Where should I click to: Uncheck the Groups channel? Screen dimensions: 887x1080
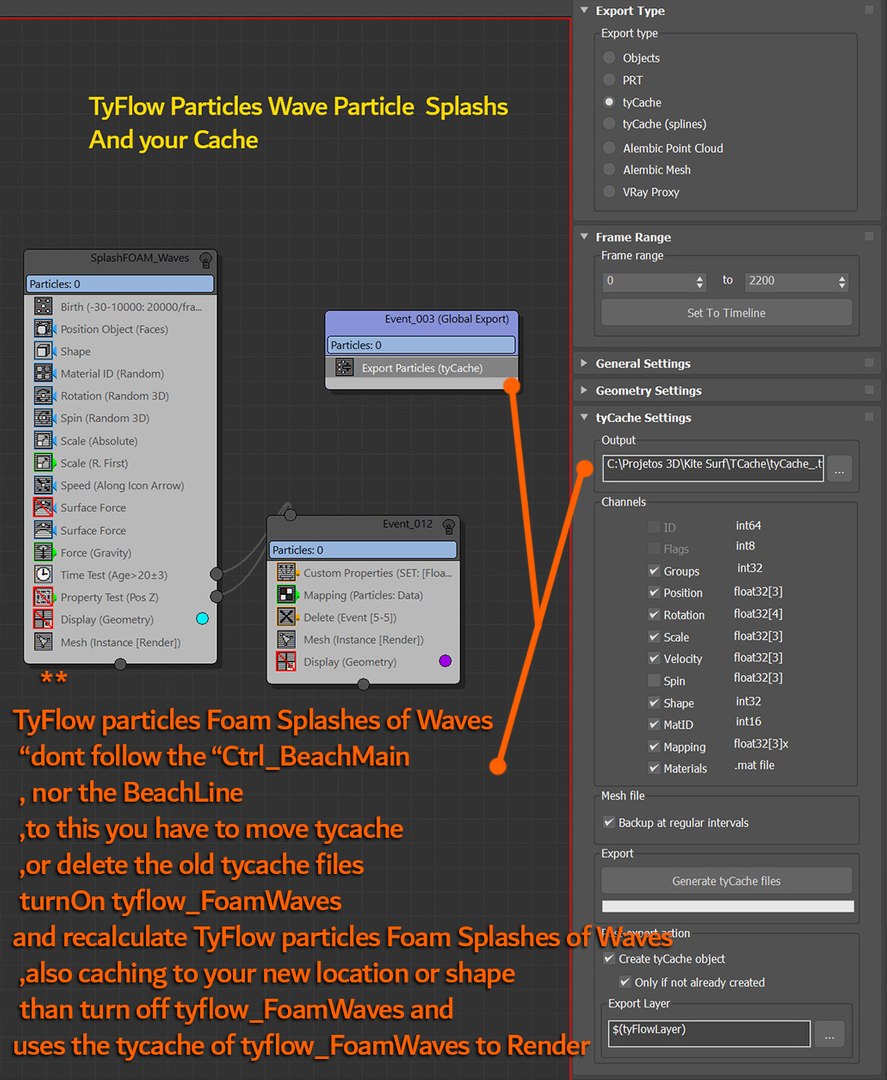tap(654, 570)
